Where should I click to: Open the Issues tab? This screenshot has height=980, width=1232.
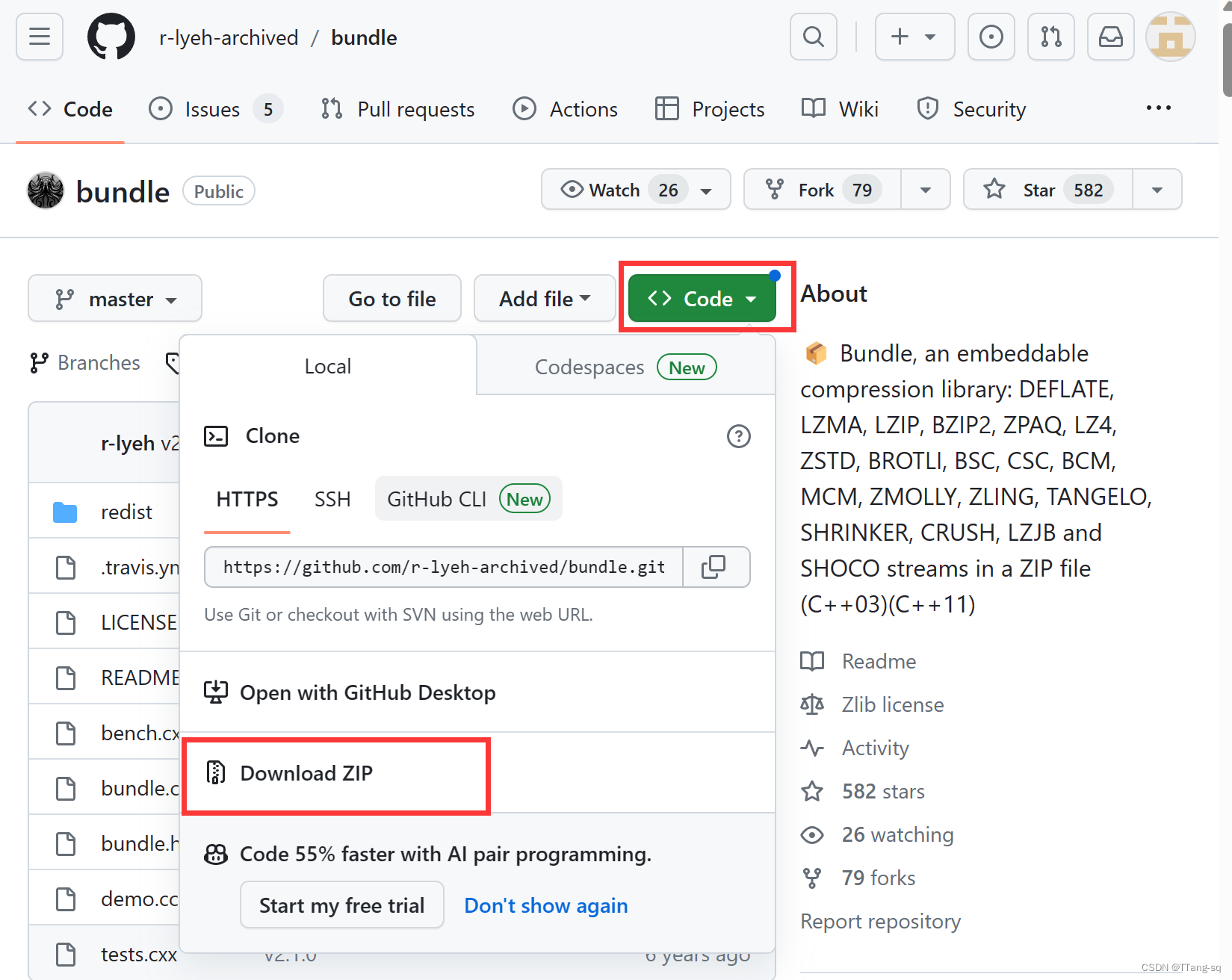216,109
